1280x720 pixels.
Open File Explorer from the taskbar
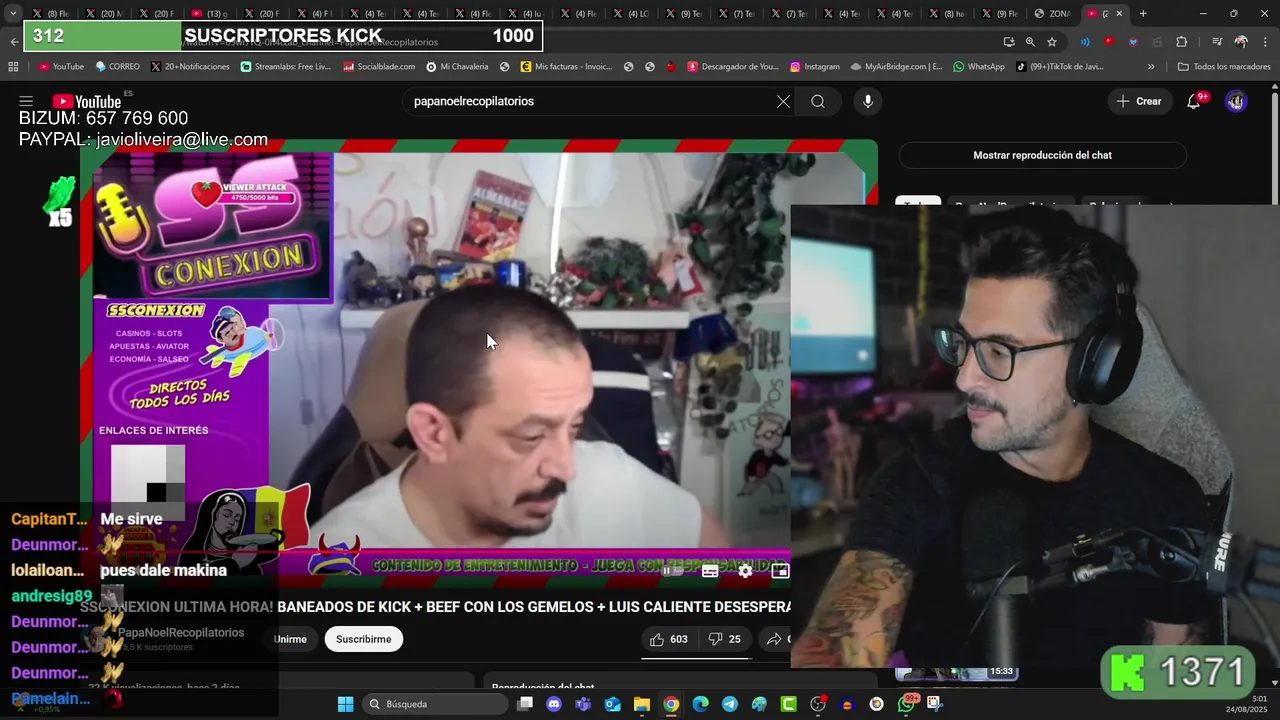point(642,704)
